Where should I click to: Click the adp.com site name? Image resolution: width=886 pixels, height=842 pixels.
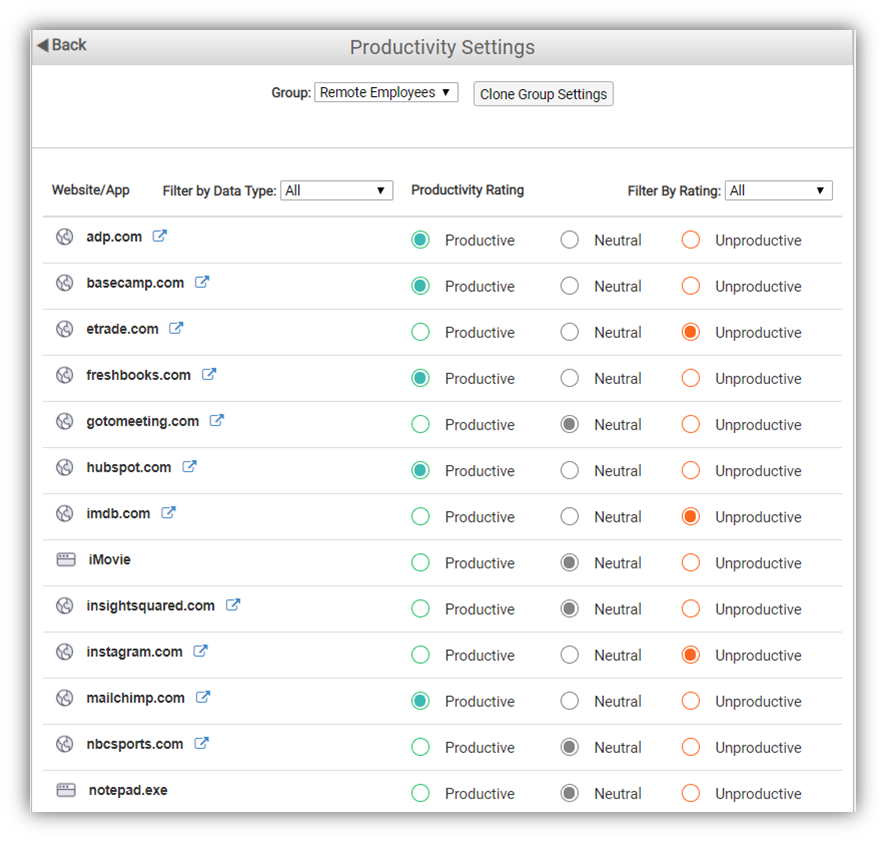tap(114, 237)
